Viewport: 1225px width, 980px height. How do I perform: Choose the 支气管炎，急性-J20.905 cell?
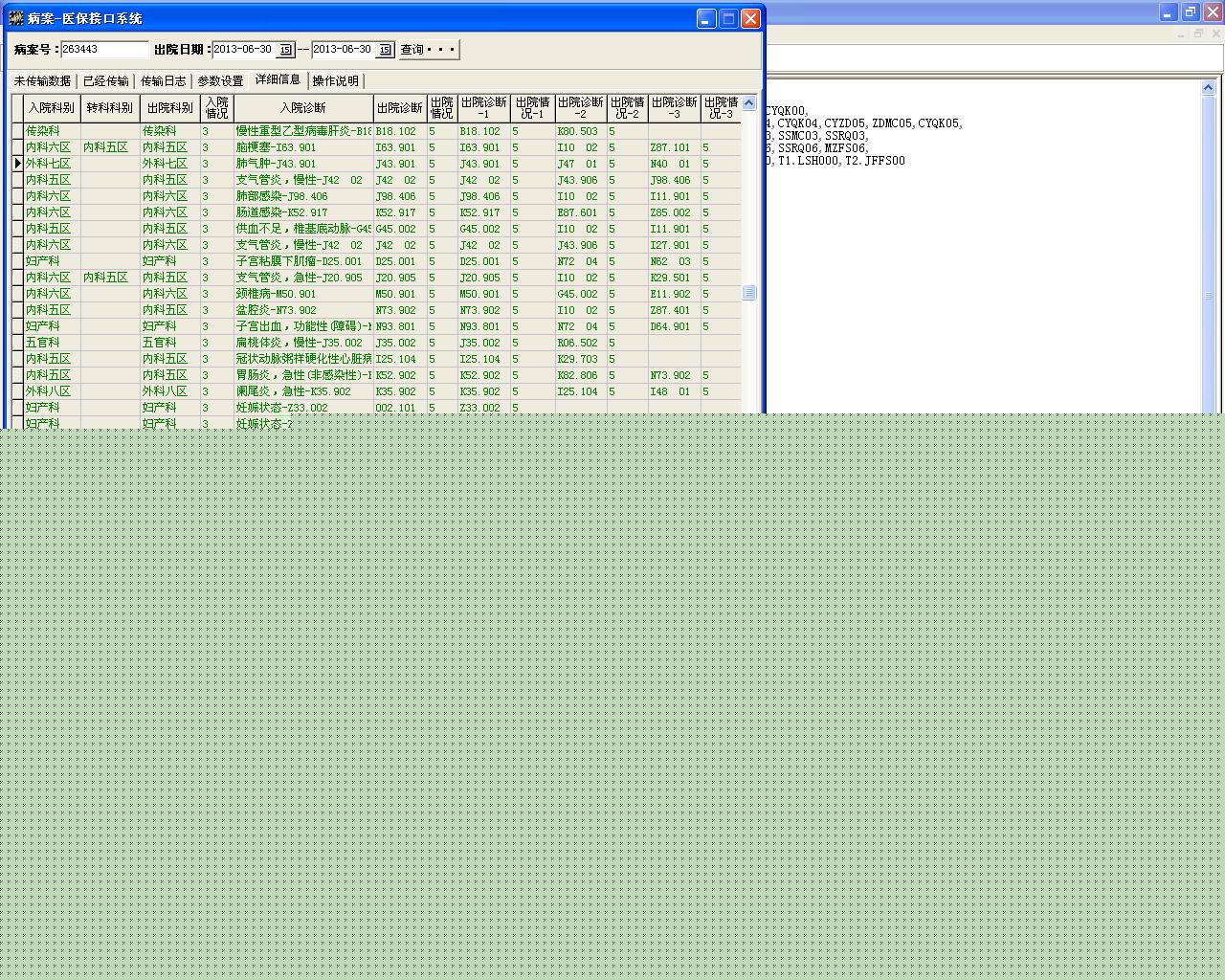(303, 278)
